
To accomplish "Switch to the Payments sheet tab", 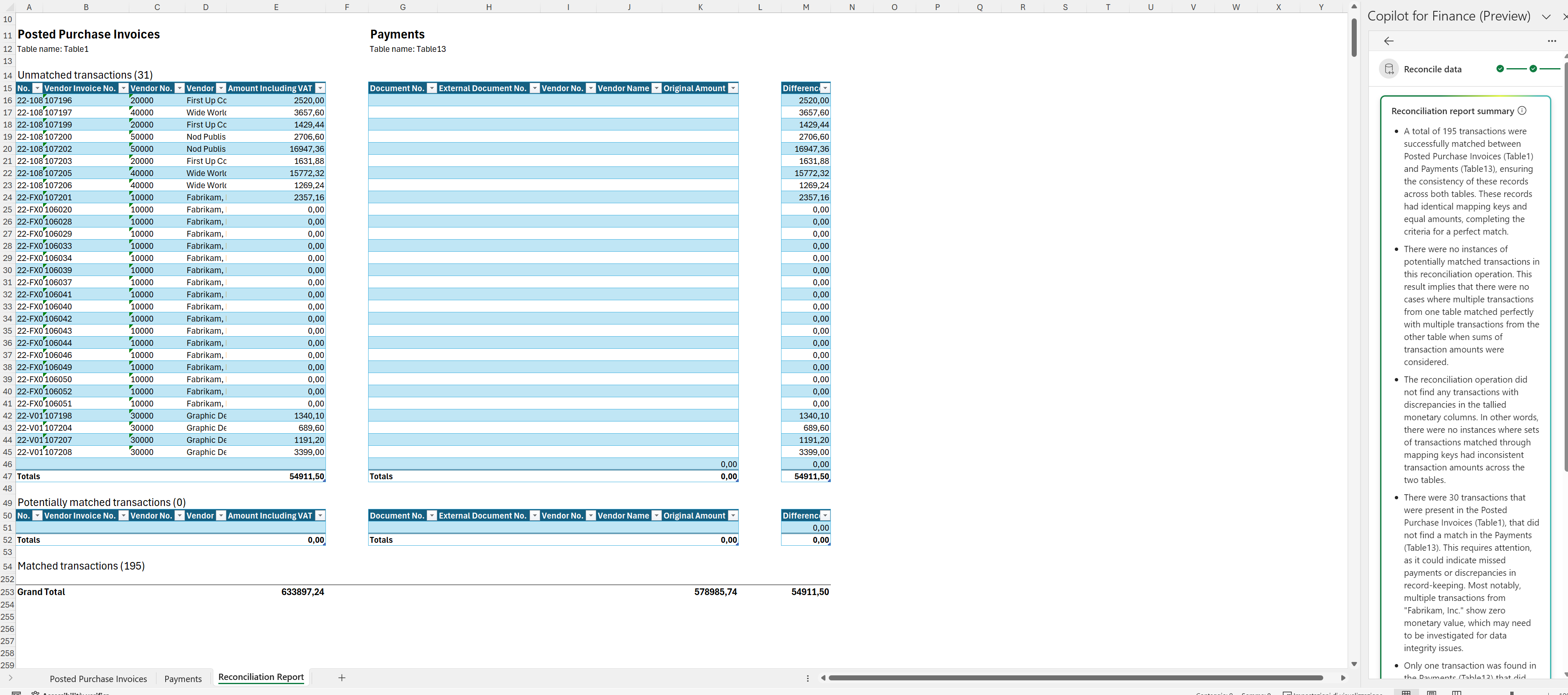I will point(182,679).
